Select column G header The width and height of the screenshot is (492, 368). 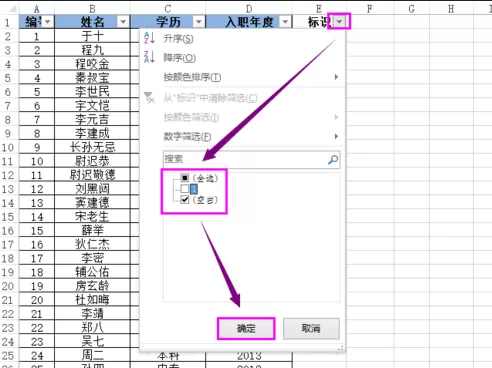(411, 9)
